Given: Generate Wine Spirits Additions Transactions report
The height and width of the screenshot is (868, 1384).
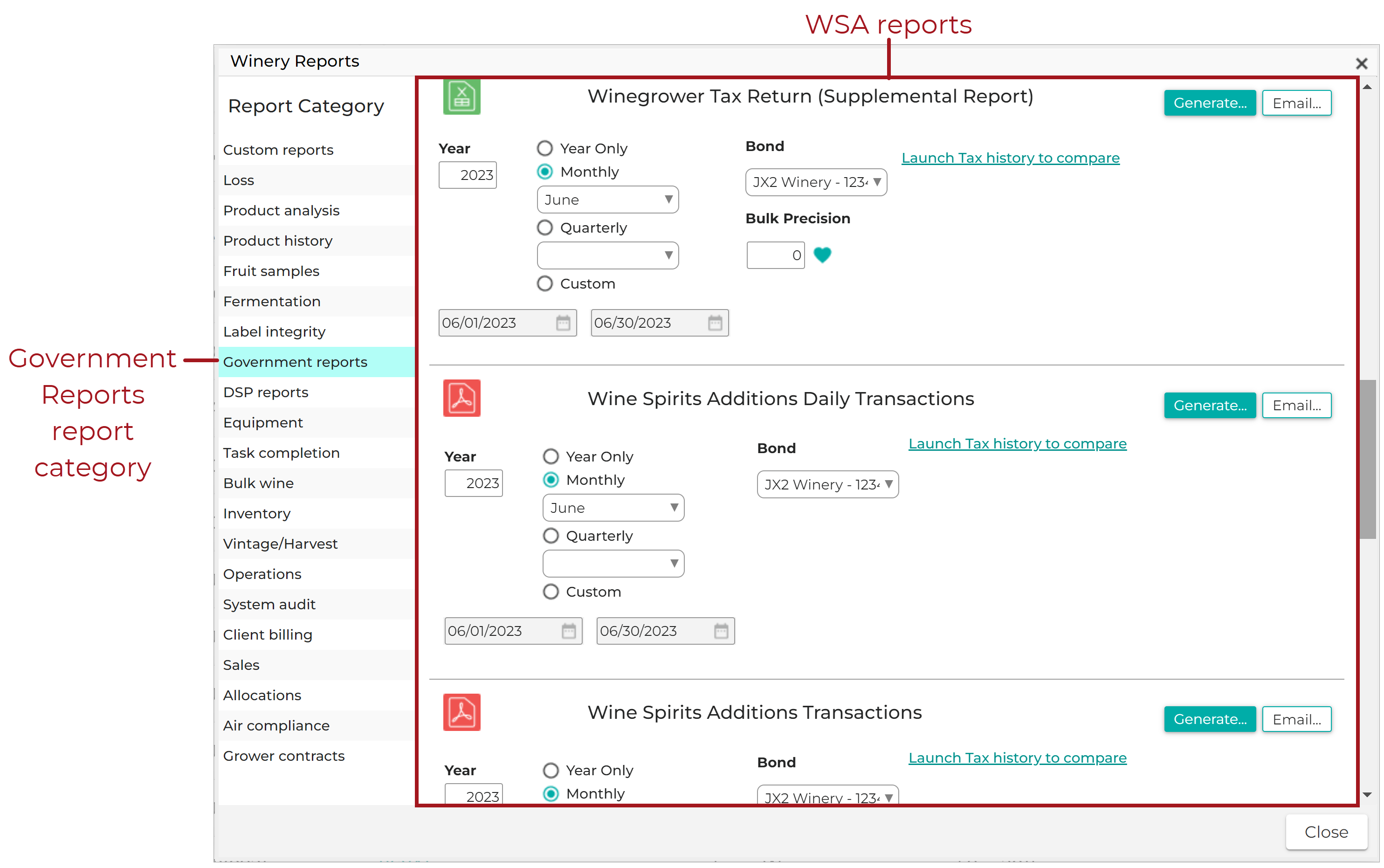Looking at the screenshot, I should tap(1210, 719).
